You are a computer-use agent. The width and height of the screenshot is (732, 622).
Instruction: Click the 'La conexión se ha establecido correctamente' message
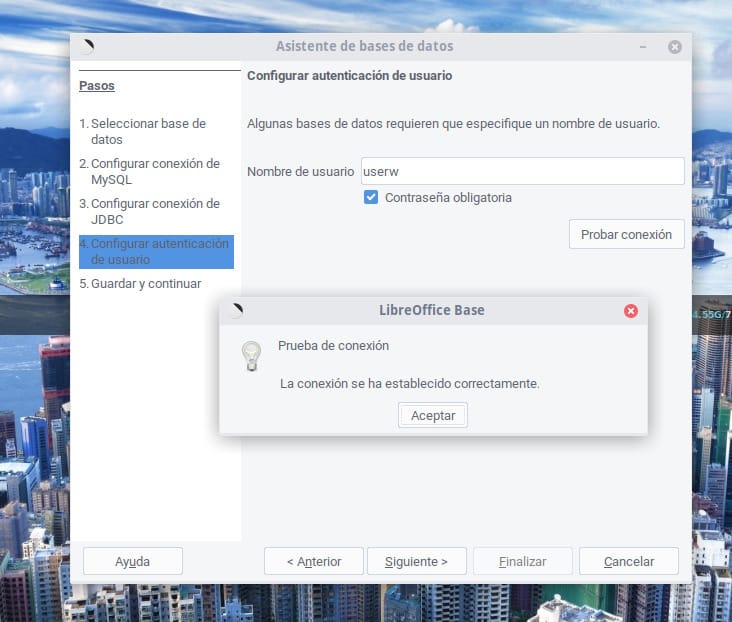pos(409,383)
